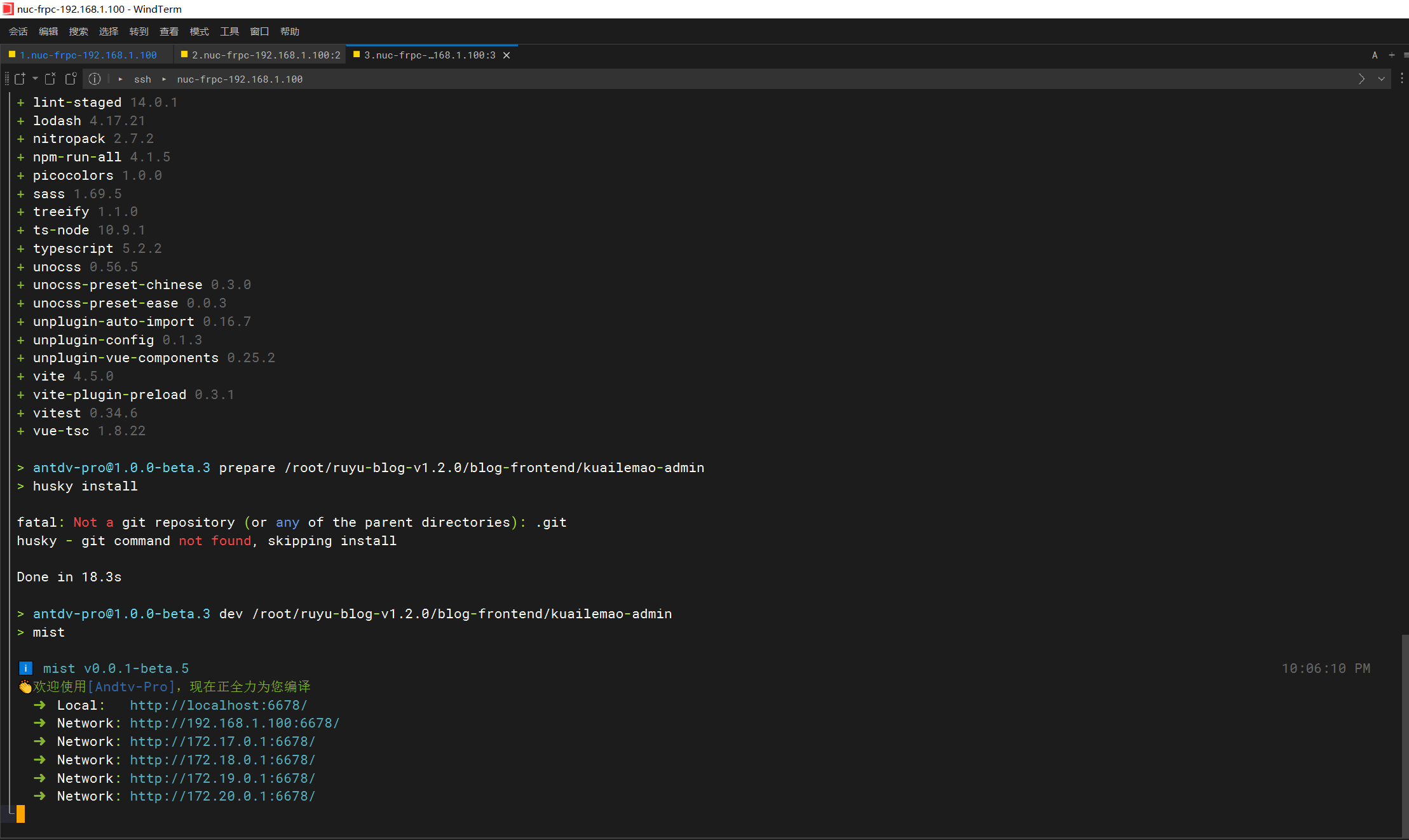Open link http://localhost:6678/

click(x=219, y=705)
